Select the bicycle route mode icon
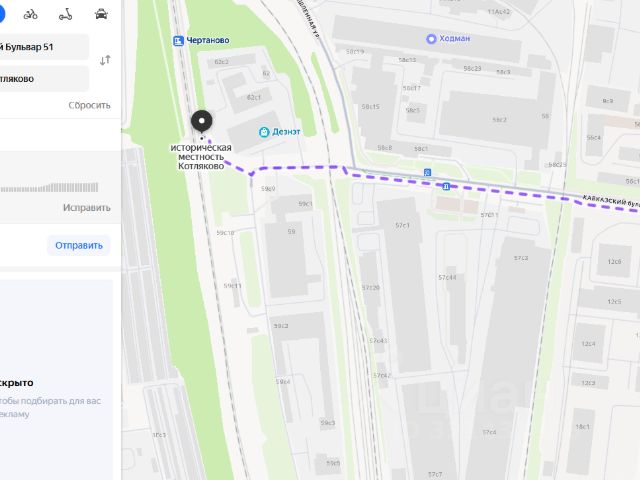The width and height of the screenshot is (640, 480). [x=30, y=14]
